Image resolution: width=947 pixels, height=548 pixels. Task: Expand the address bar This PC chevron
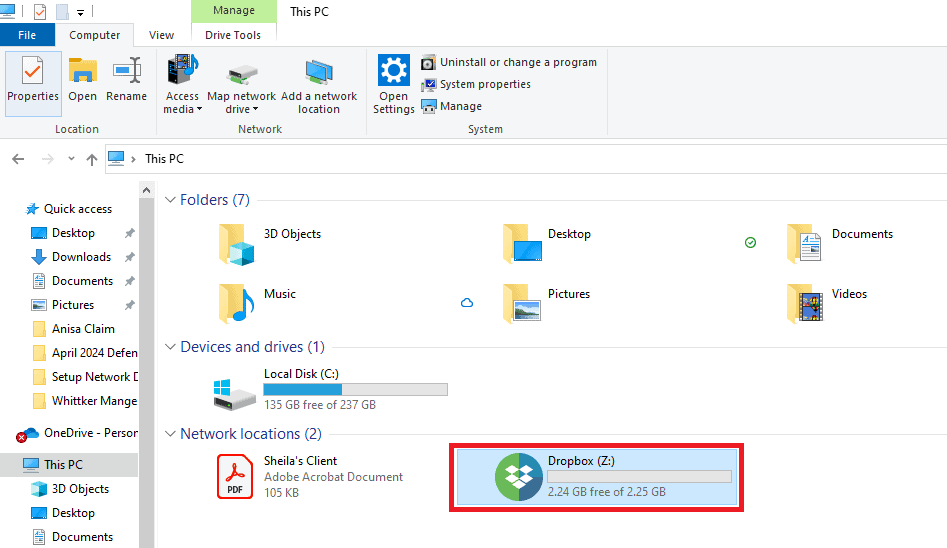[x=133, y=159]
